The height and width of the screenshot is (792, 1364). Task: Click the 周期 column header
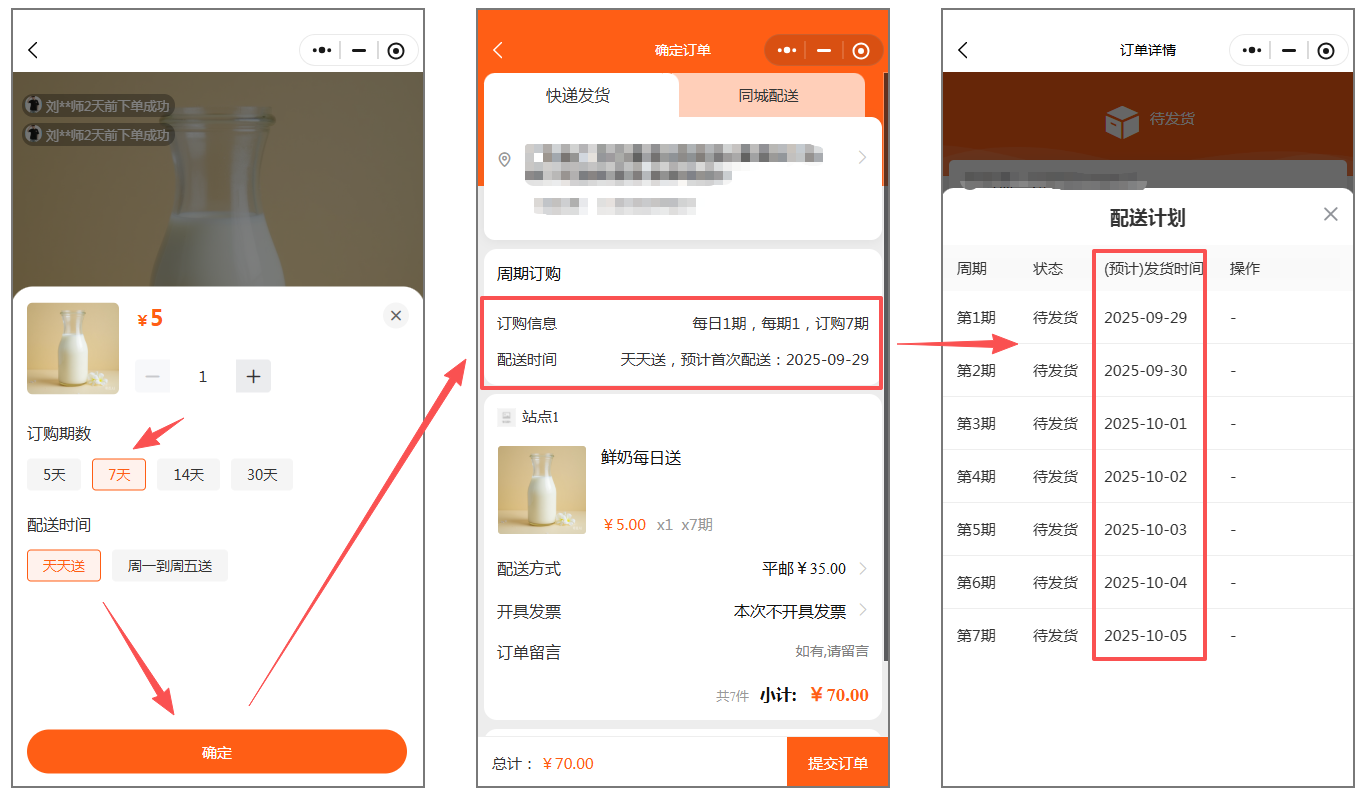(x=972, y=269)
